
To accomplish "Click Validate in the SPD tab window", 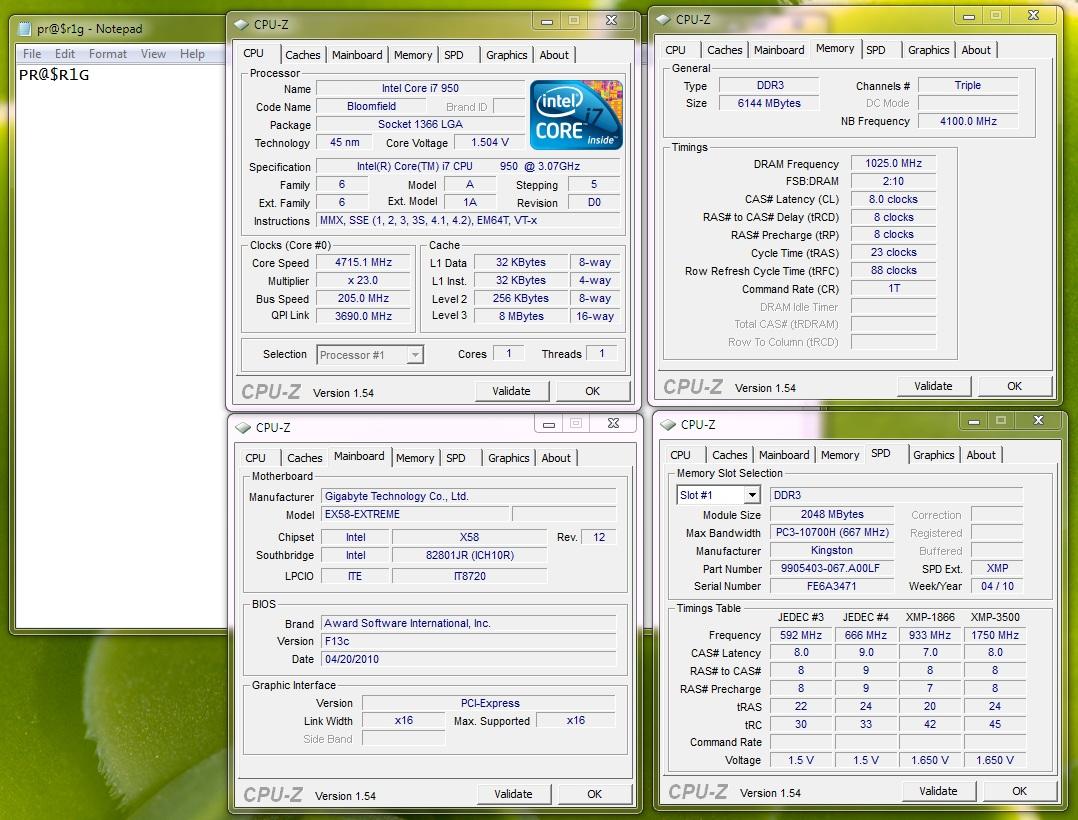I will click(938, 791).
